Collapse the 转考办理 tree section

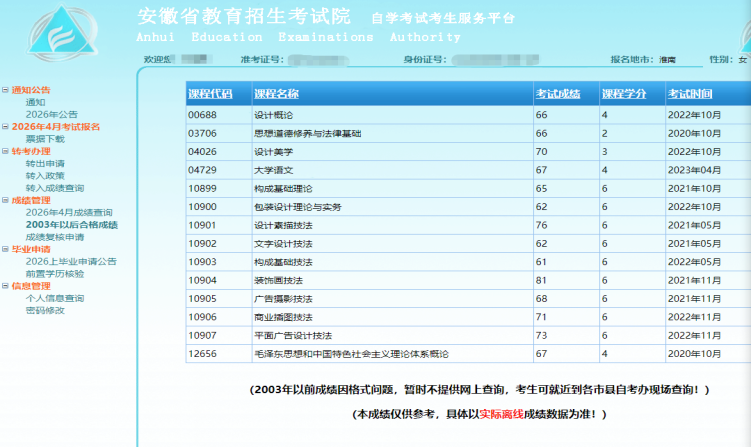pos(5,151)
